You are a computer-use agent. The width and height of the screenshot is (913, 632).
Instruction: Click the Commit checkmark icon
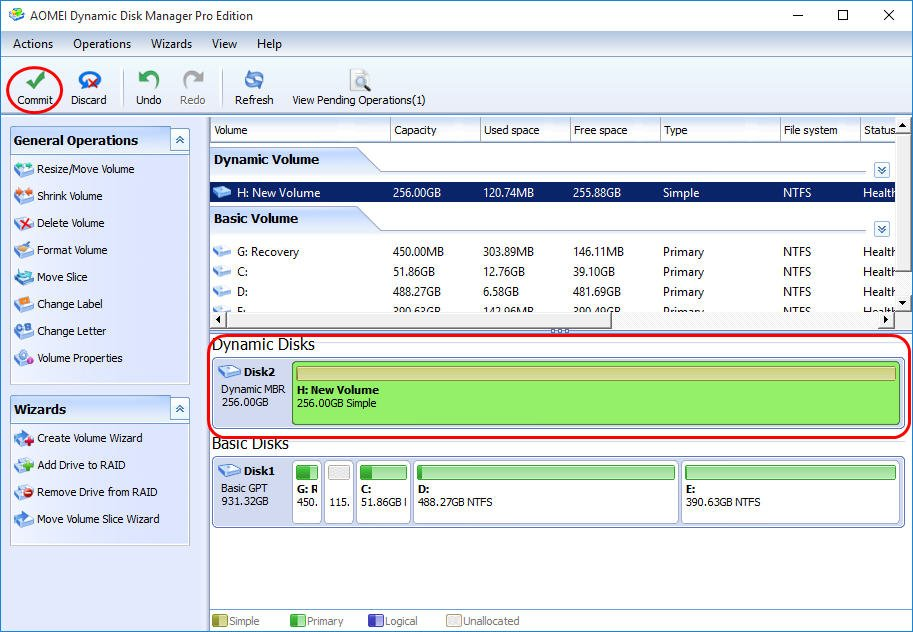click(x=35, y=81)
